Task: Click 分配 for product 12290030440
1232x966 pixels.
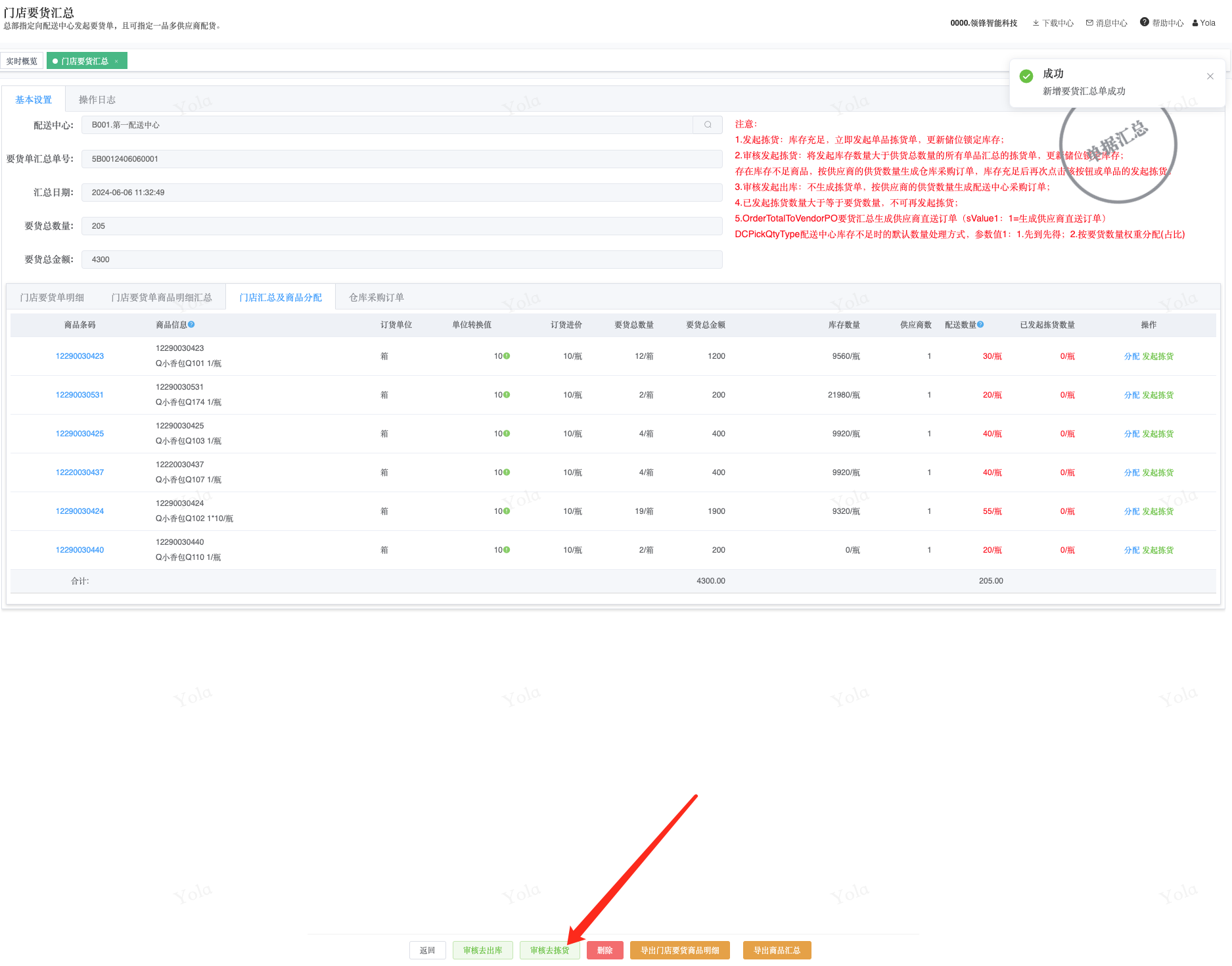Action: point(1131,550)
